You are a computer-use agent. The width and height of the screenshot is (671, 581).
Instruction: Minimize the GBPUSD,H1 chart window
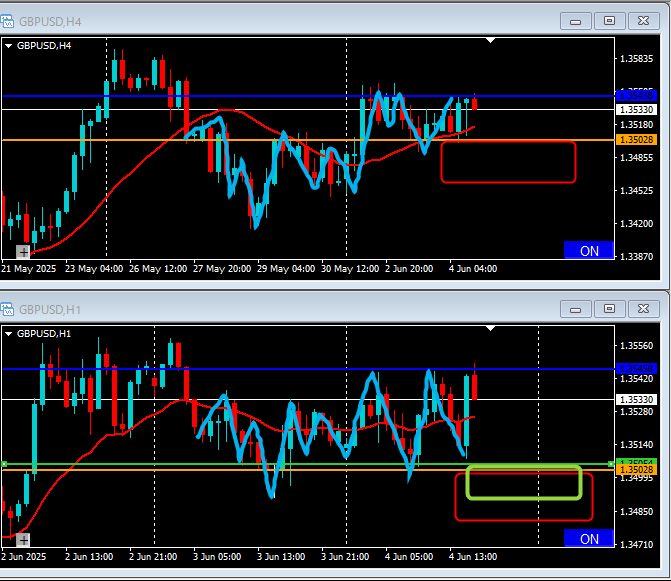coord(576,309)
